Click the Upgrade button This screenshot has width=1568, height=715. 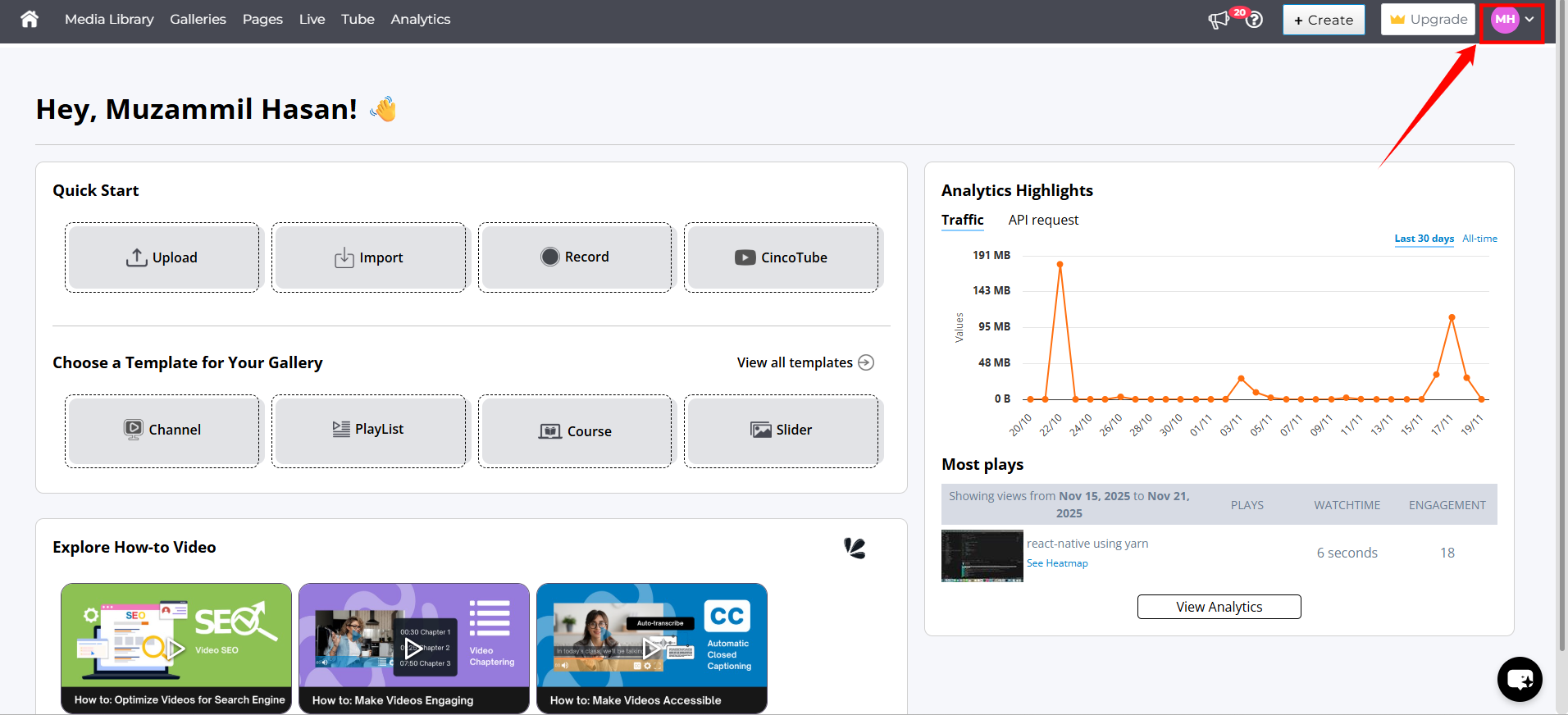tap(1428, 20)
